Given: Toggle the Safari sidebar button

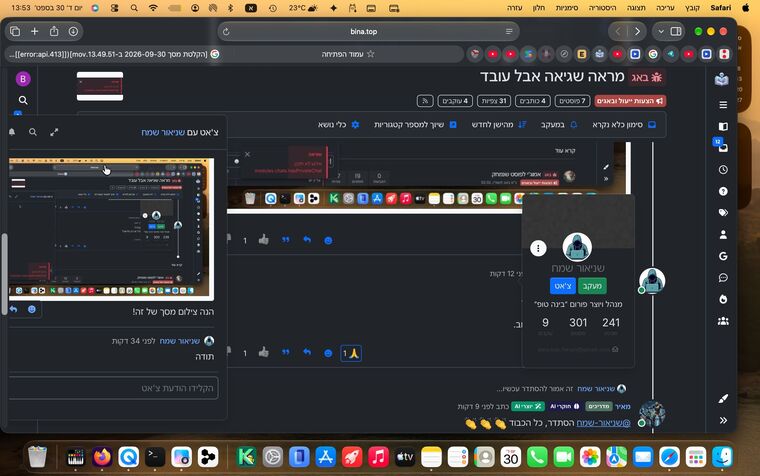Looking at the screenshot, I should [x=676, y=31].
